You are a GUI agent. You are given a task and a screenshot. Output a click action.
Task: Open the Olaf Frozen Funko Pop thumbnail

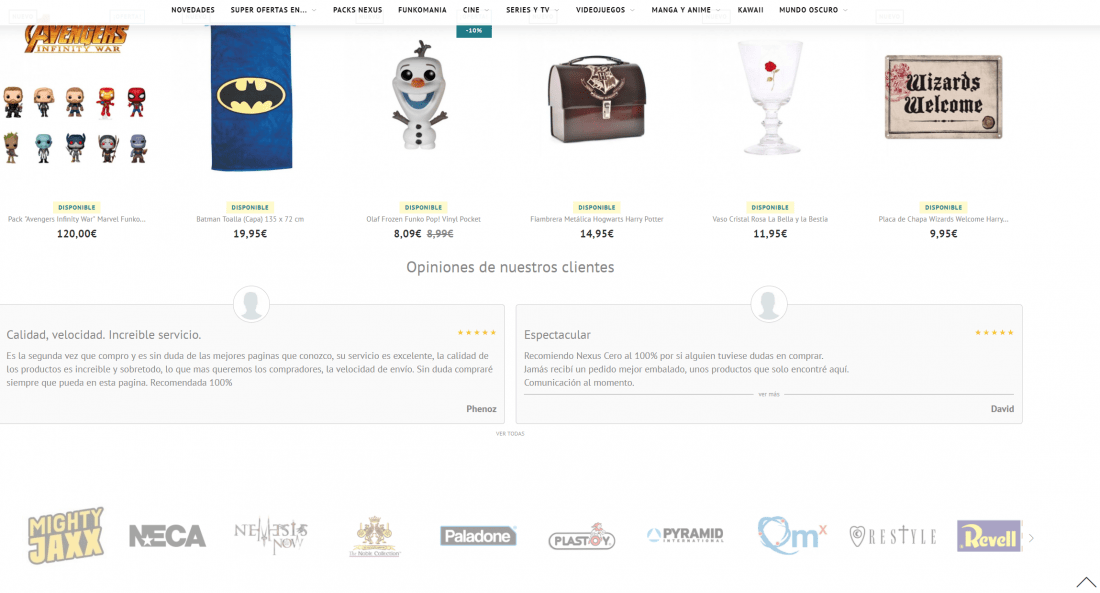point(420,95)
